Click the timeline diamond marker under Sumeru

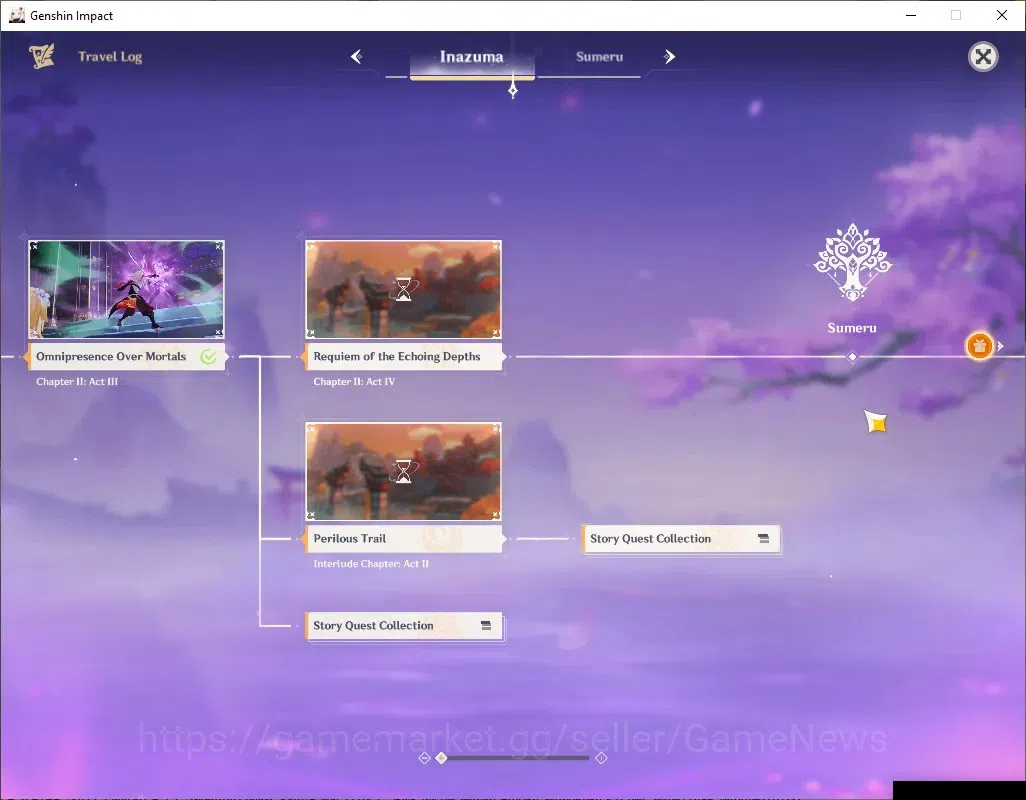tap(852, 357)
